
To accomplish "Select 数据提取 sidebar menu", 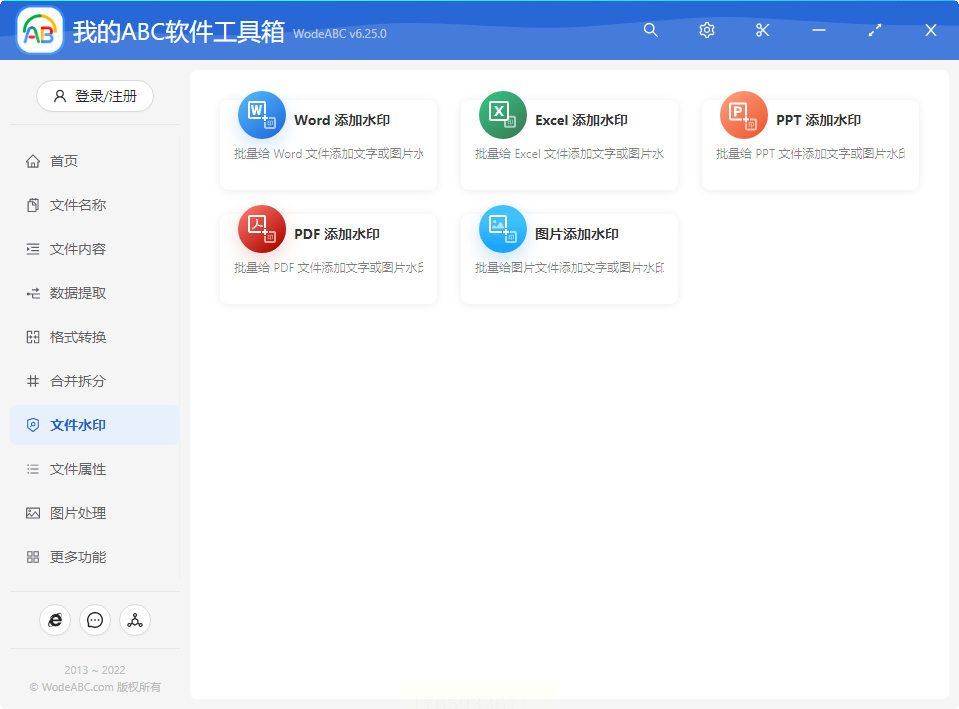I will [x=95, y=293].
